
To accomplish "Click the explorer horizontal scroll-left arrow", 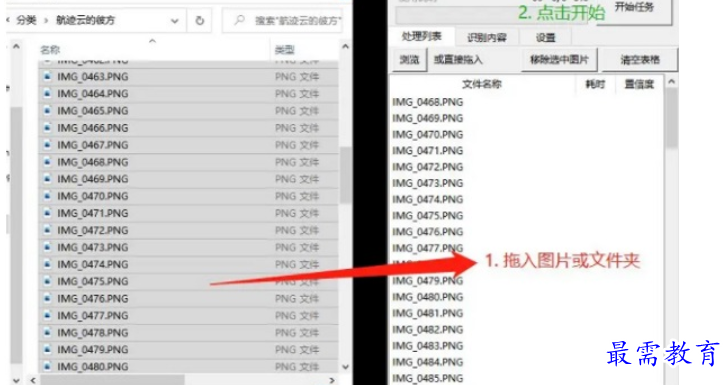I will click(x=32, y=380).
